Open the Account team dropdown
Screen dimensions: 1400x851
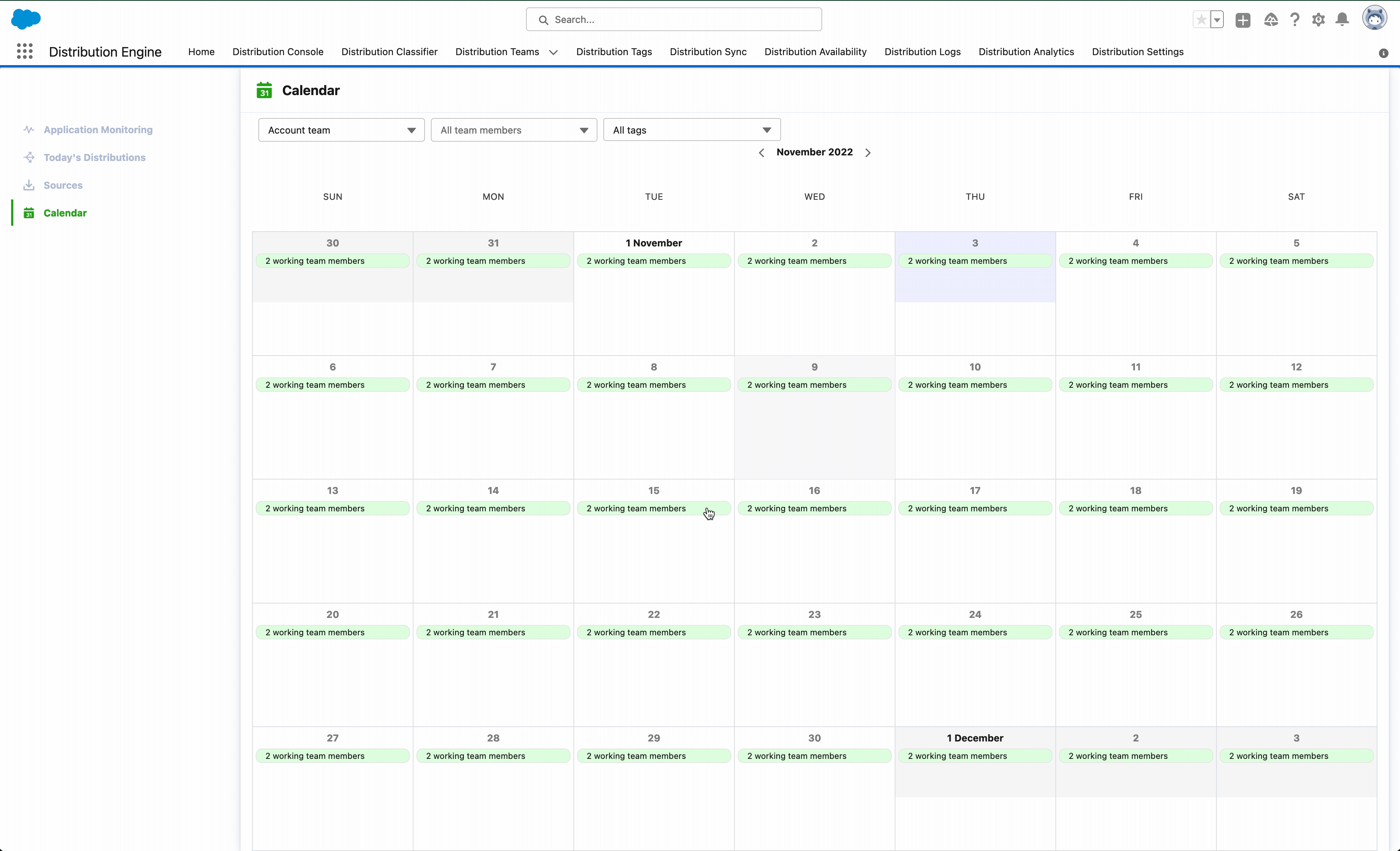coord(341,130)
